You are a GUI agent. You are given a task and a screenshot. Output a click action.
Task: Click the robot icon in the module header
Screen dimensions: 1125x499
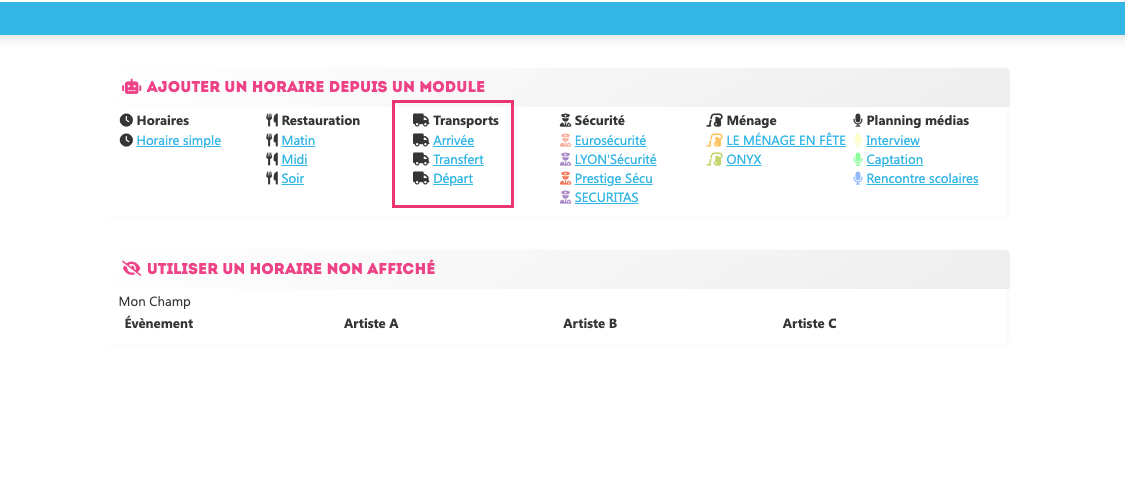click(131, 88)
